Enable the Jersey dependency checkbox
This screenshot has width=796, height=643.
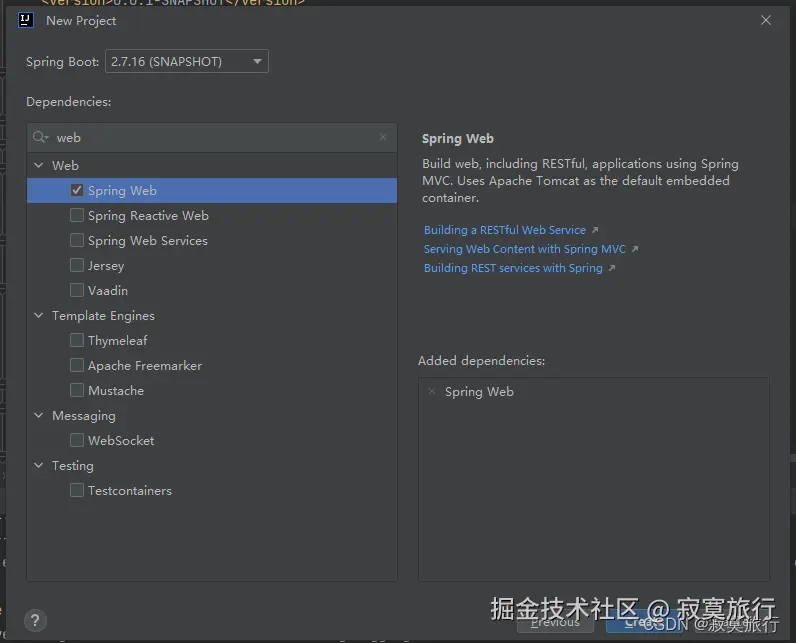point(77,265)
